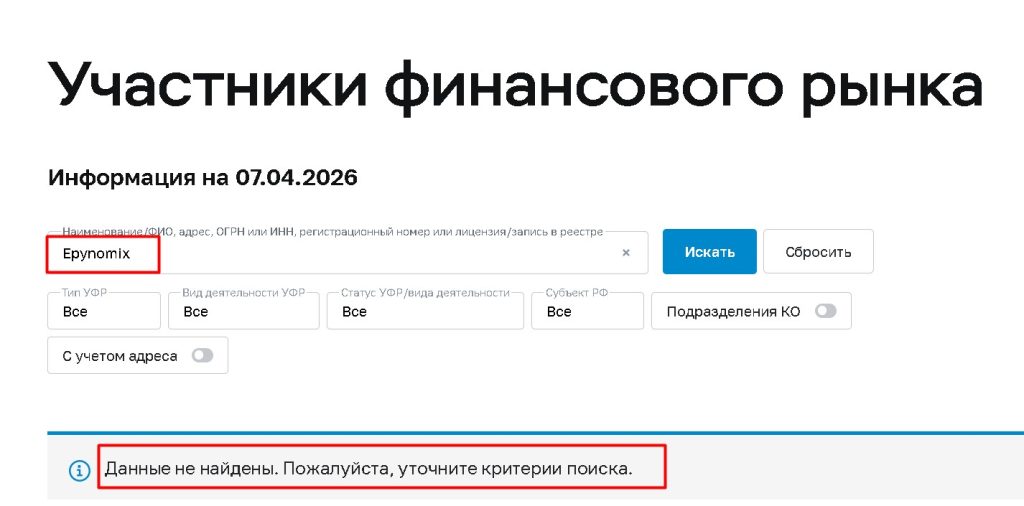Viewport: 1024px width, 506px height.
Task: Open the Тип УФР dropdown
Action: coord(104,311)
